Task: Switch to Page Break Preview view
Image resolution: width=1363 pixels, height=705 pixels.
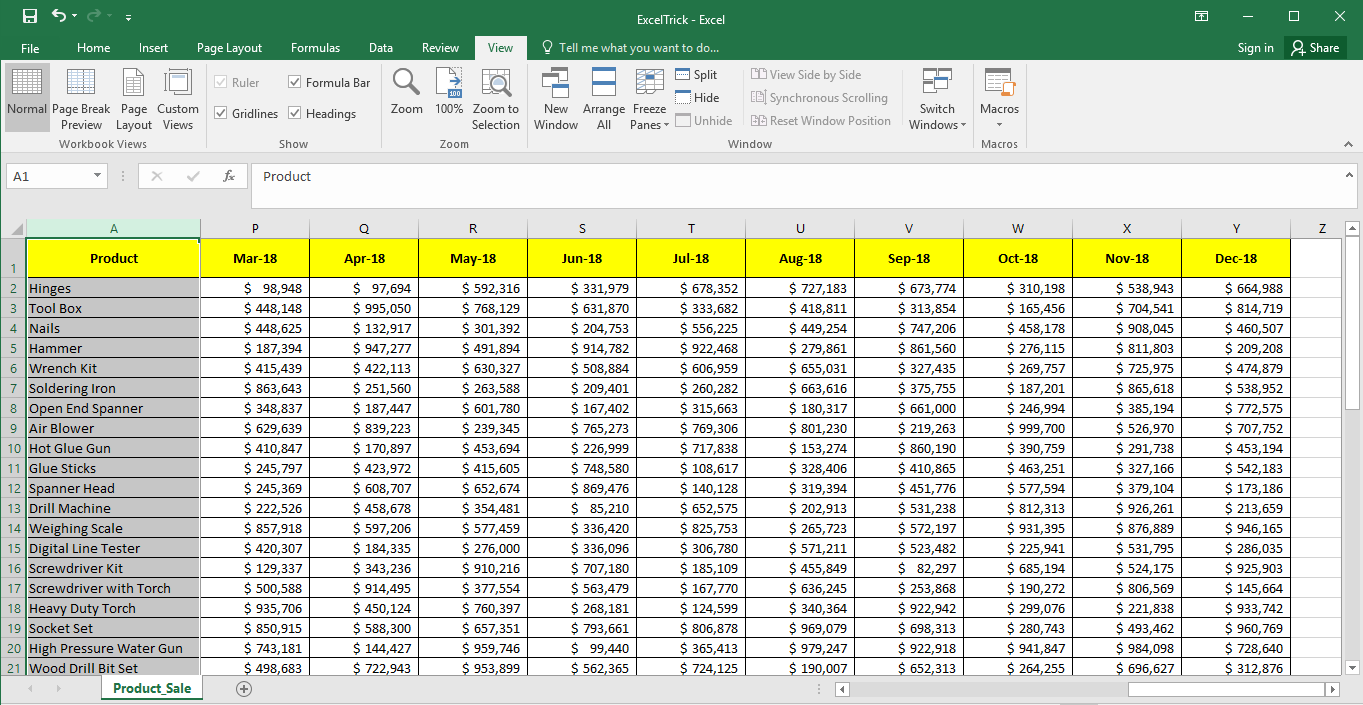Action: (x=81, y=99)
